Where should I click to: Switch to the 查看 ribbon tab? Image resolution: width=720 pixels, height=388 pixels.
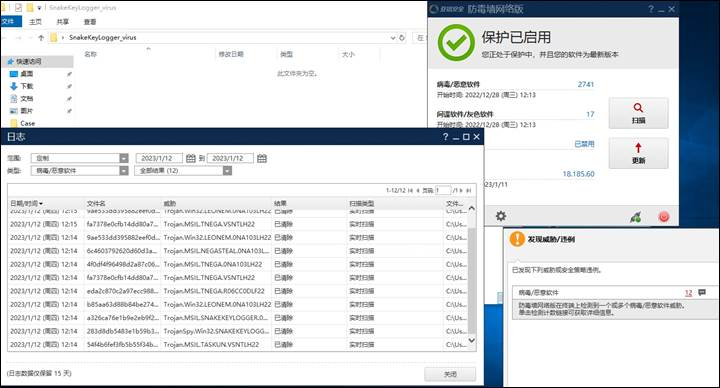click(x=90, y=22)
